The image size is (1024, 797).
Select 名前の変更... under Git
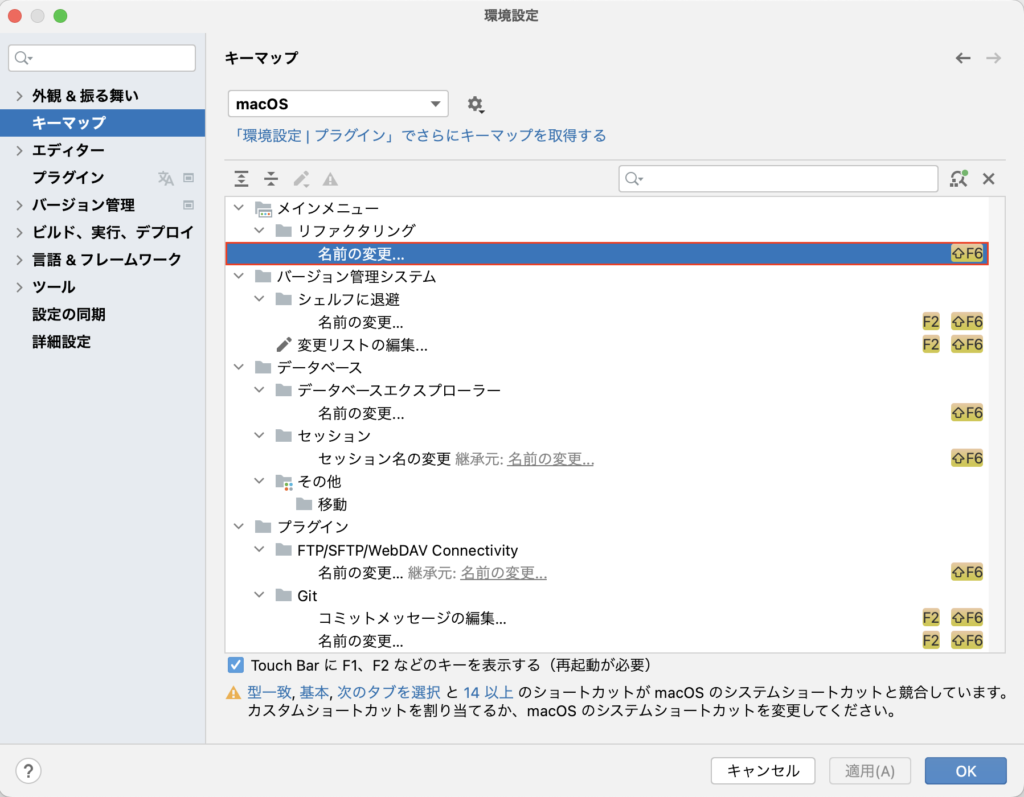(x=607, y=641)
